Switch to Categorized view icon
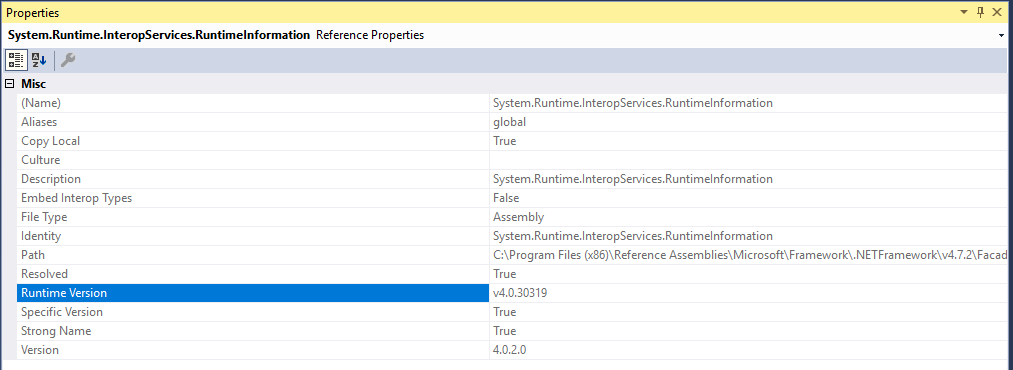 pos(16,60)
